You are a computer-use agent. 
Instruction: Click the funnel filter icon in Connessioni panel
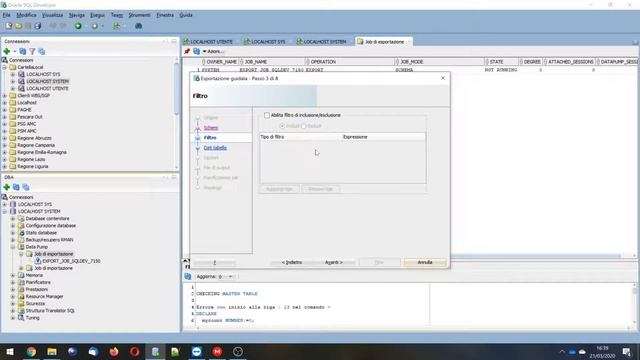point(32,51)
